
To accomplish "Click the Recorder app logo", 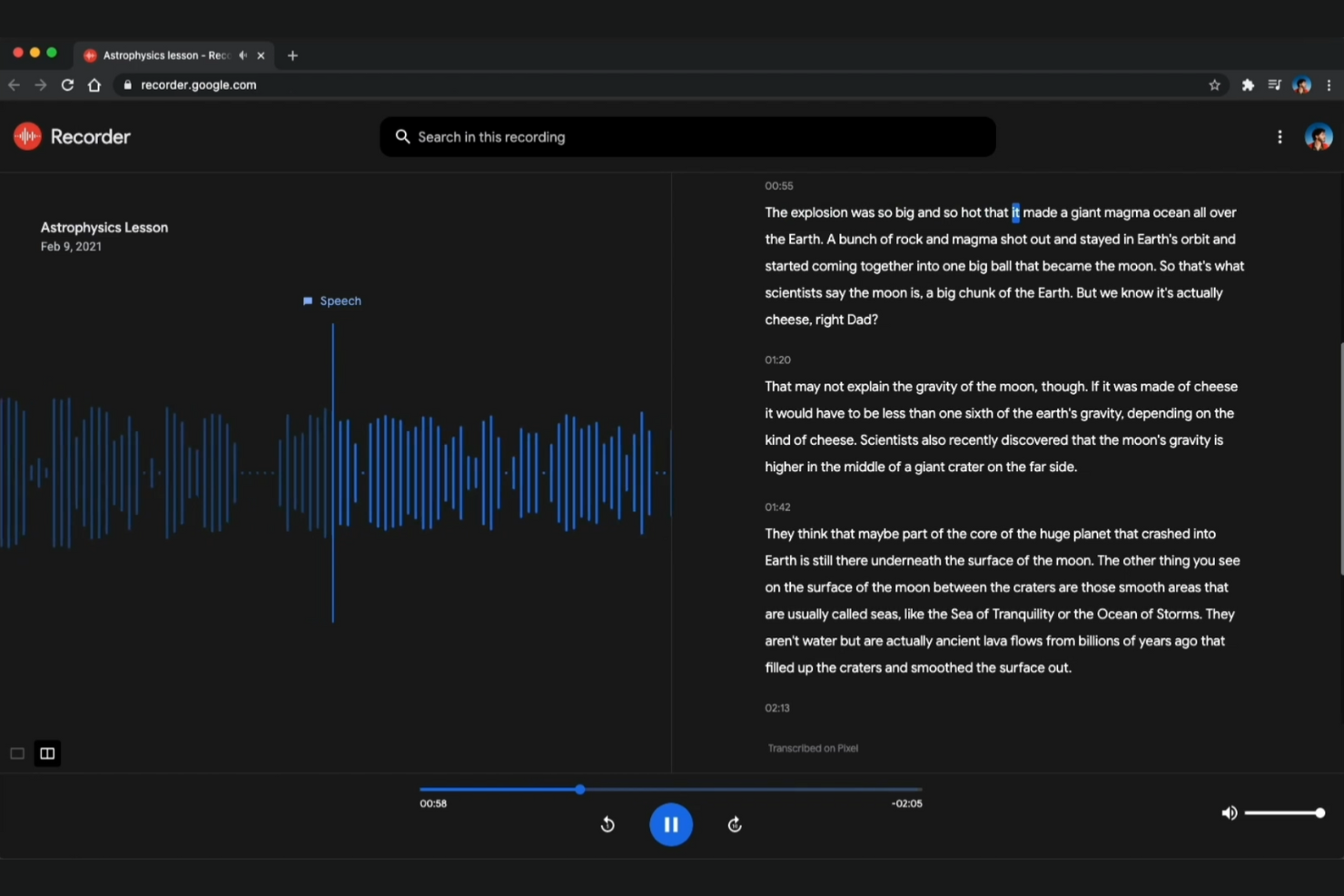I will pos(27,136).
